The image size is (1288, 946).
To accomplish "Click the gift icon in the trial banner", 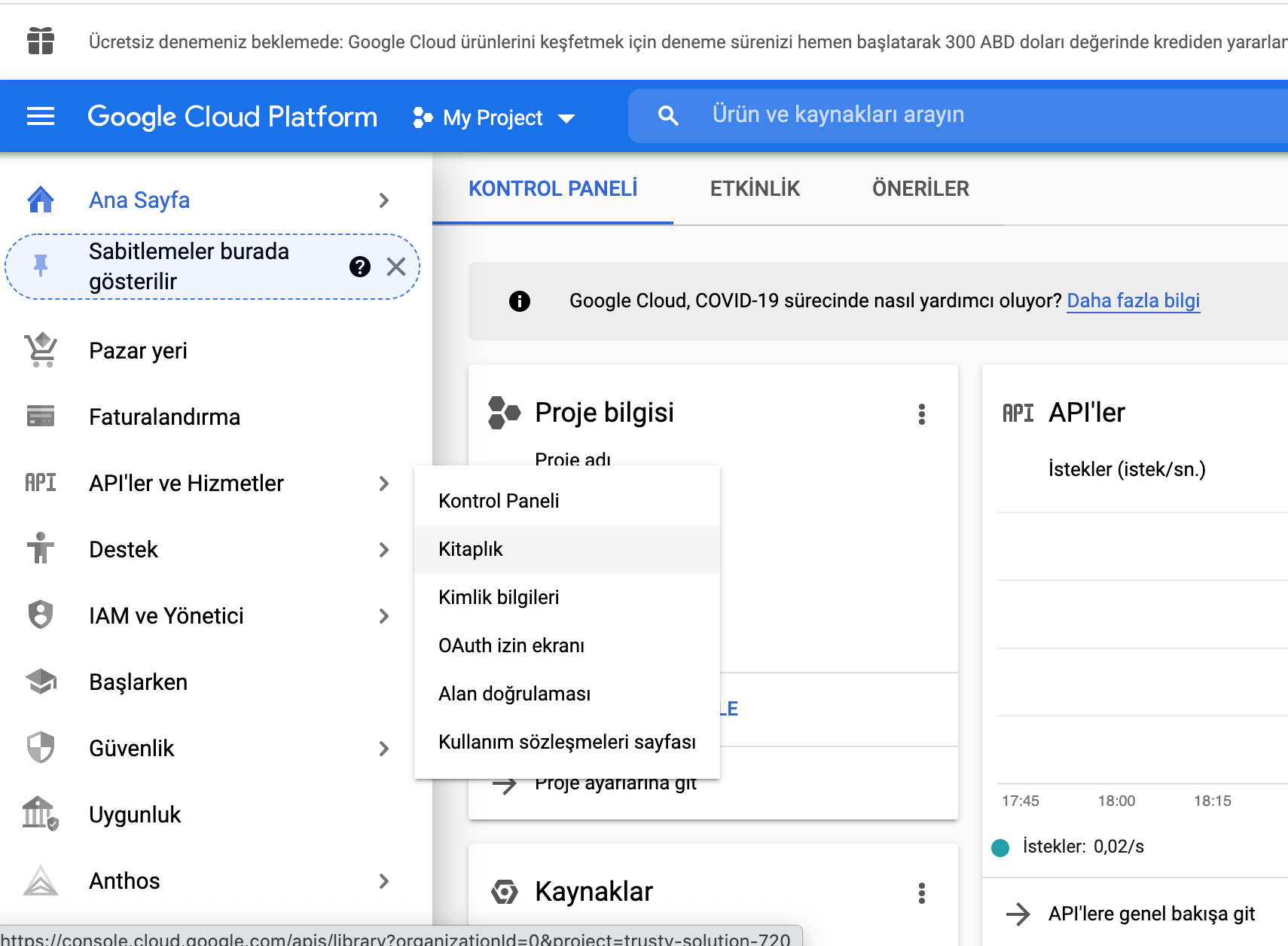I will (41, 41).
